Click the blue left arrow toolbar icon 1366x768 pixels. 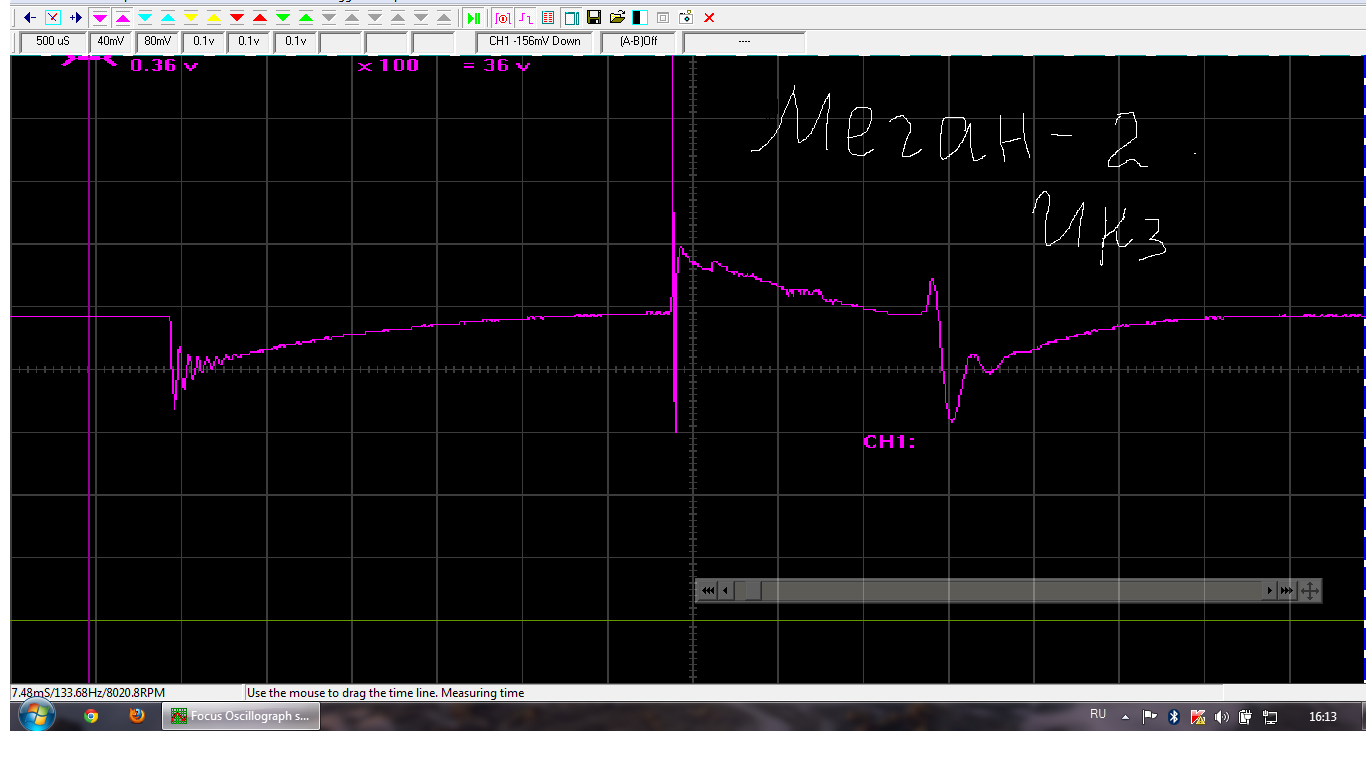30,18
